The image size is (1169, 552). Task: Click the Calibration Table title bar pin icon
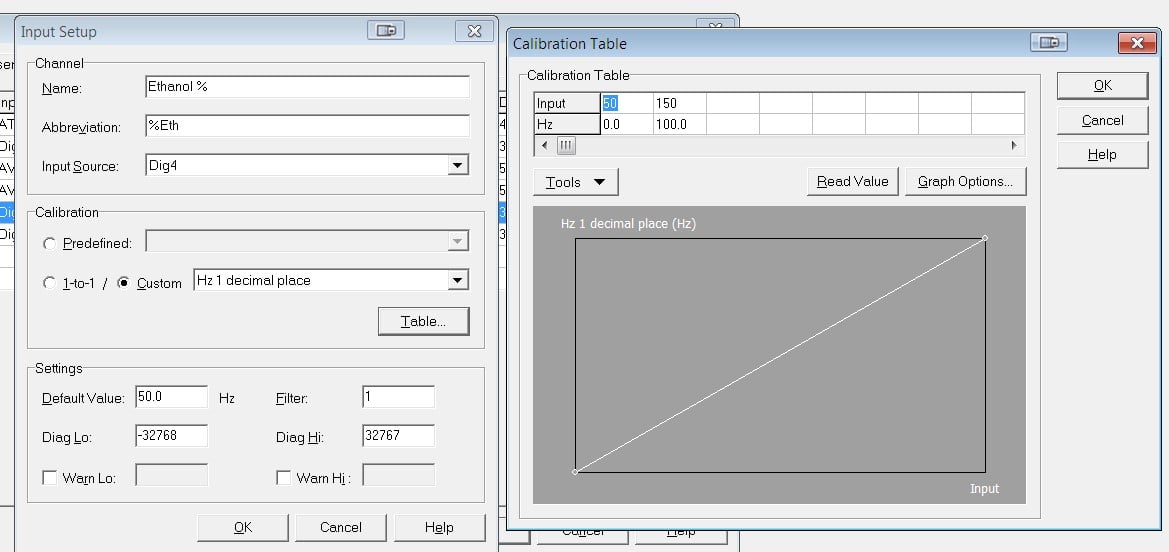click(x=1048, y=43)
